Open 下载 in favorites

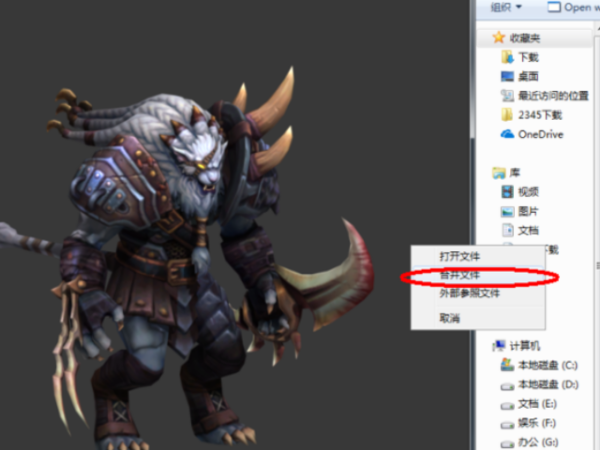(x=528, y=57)
